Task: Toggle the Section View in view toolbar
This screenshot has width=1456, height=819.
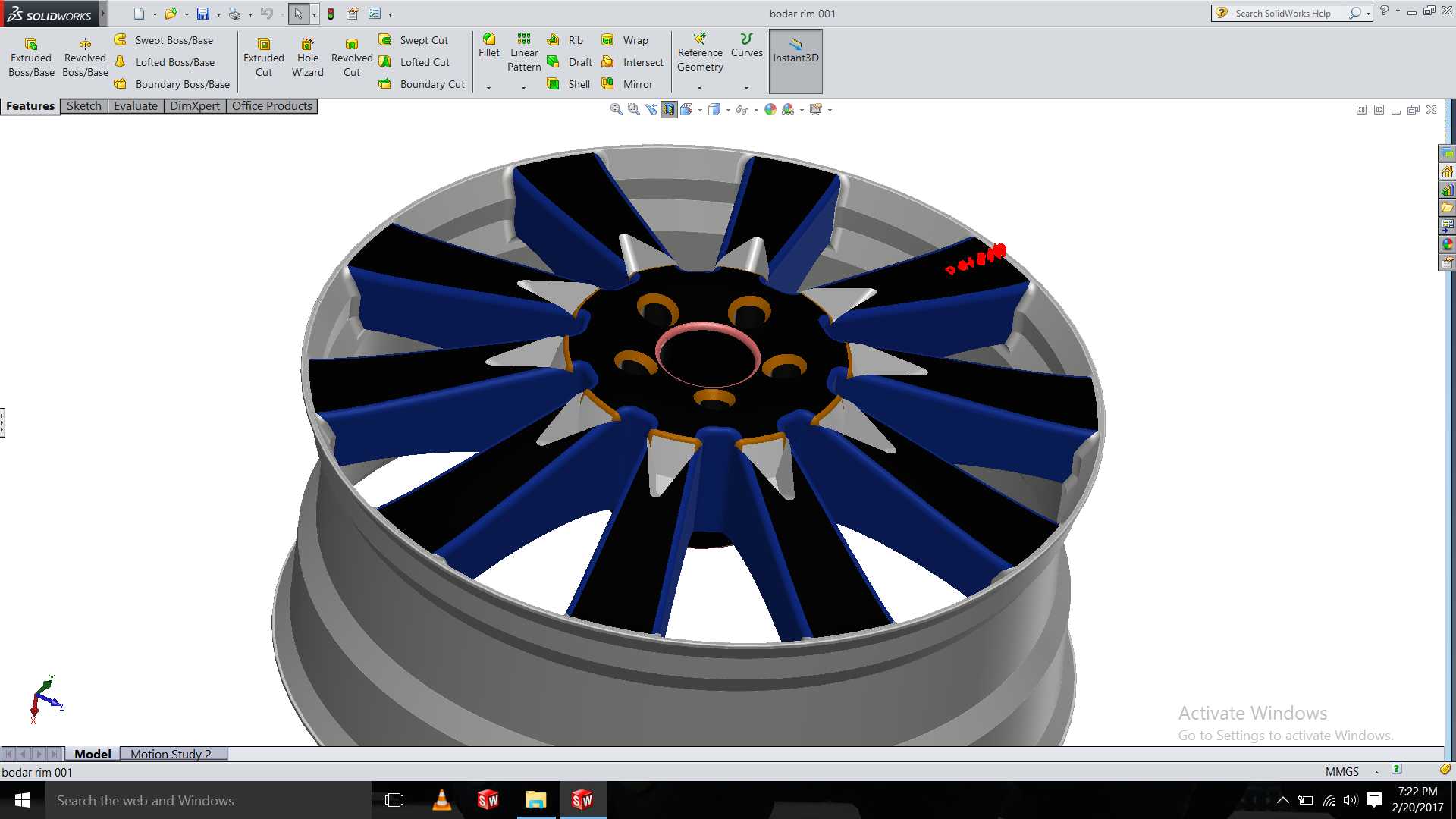Action: 668,110
